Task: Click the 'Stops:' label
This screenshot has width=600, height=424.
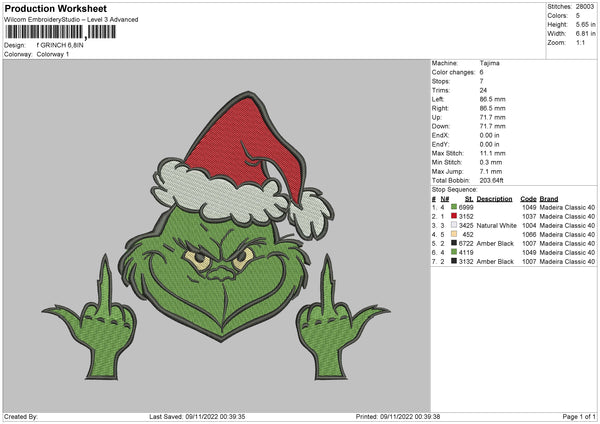Action: click(x=441, y=81)
